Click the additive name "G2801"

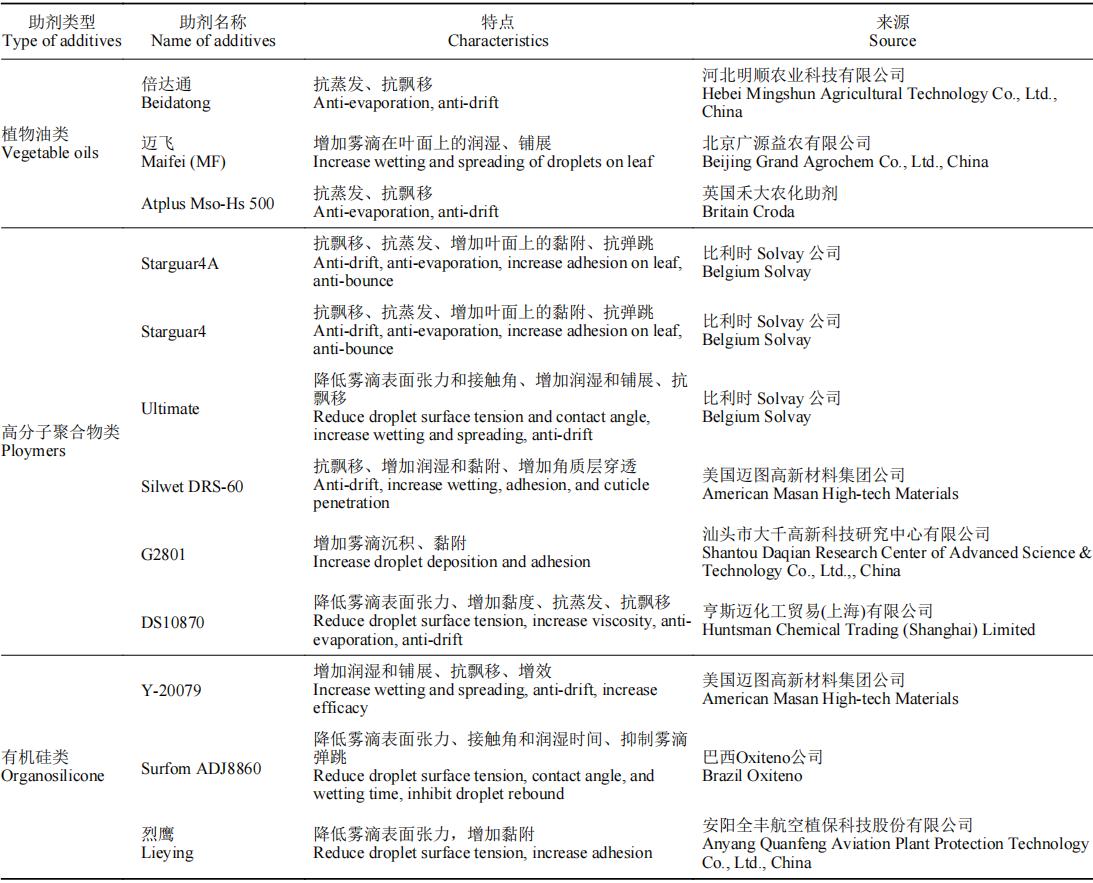(x=163, y=555)
